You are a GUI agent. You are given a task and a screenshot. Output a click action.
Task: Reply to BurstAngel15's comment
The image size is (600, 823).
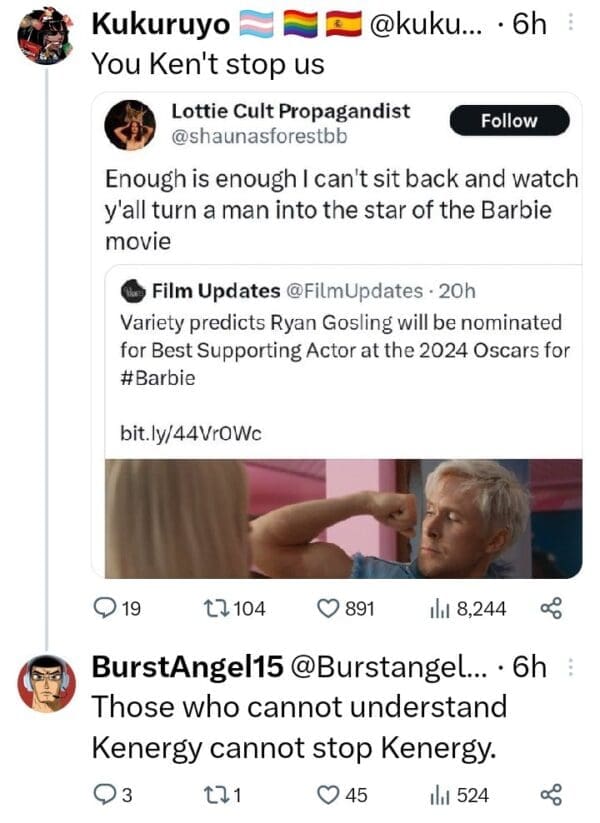pos(105,795)
